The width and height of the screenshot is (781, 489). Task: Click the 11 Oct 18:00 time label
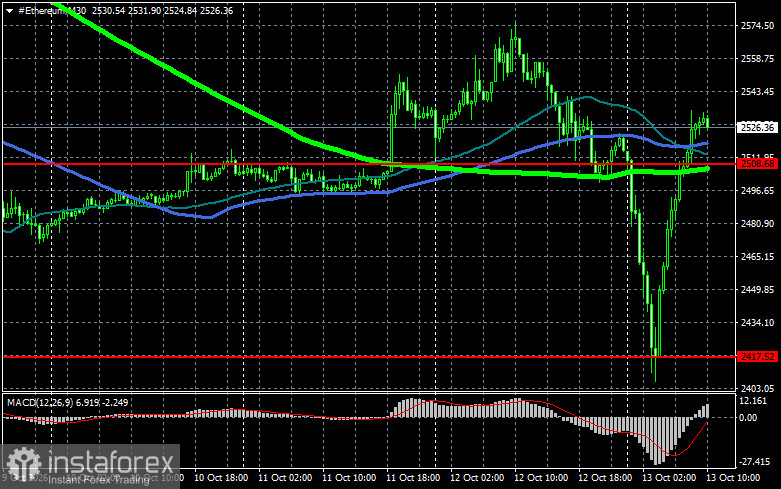[413, 478]
